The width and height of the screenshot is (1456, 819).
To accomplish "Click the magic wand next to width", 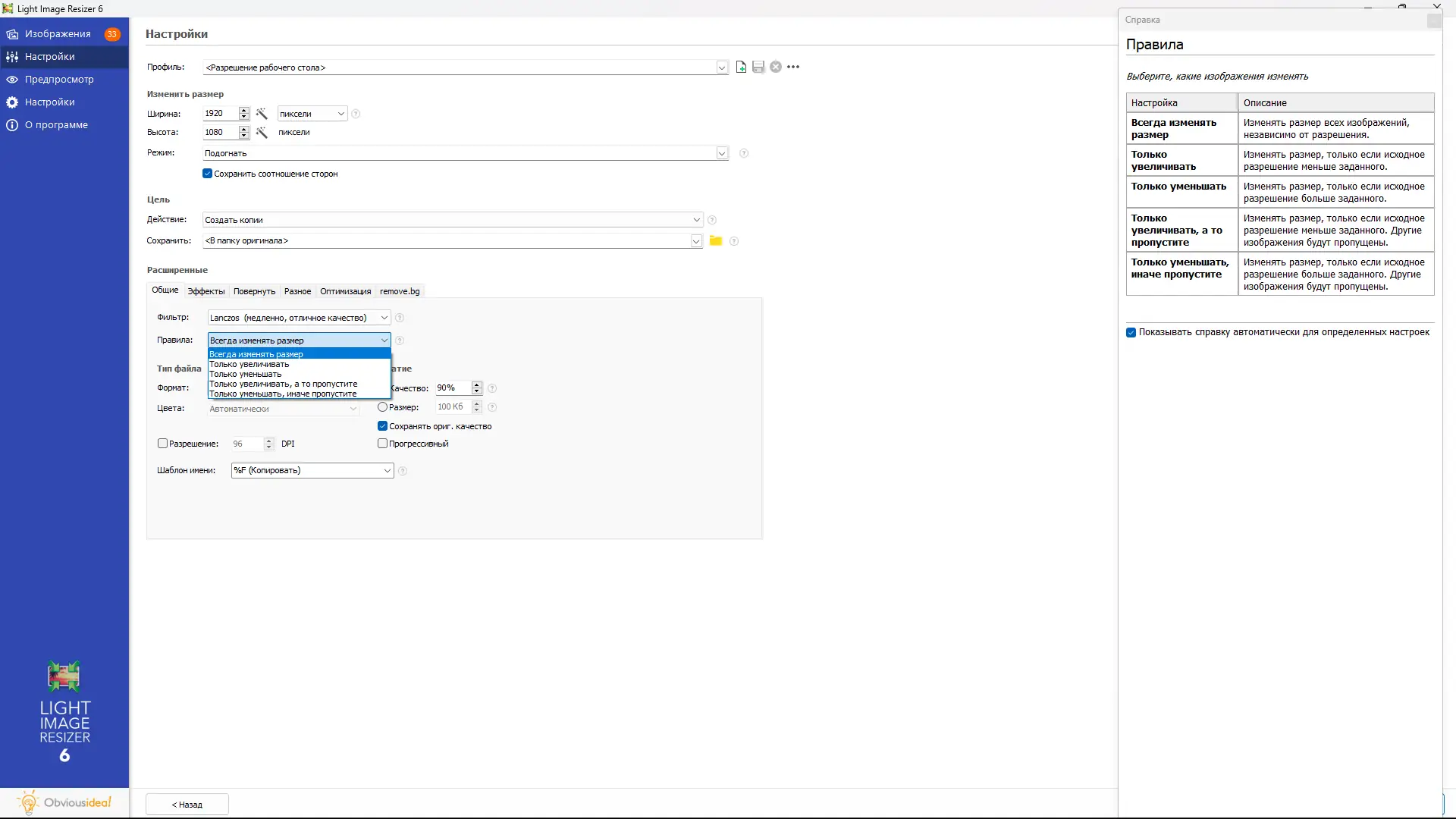I will [262, 114].
